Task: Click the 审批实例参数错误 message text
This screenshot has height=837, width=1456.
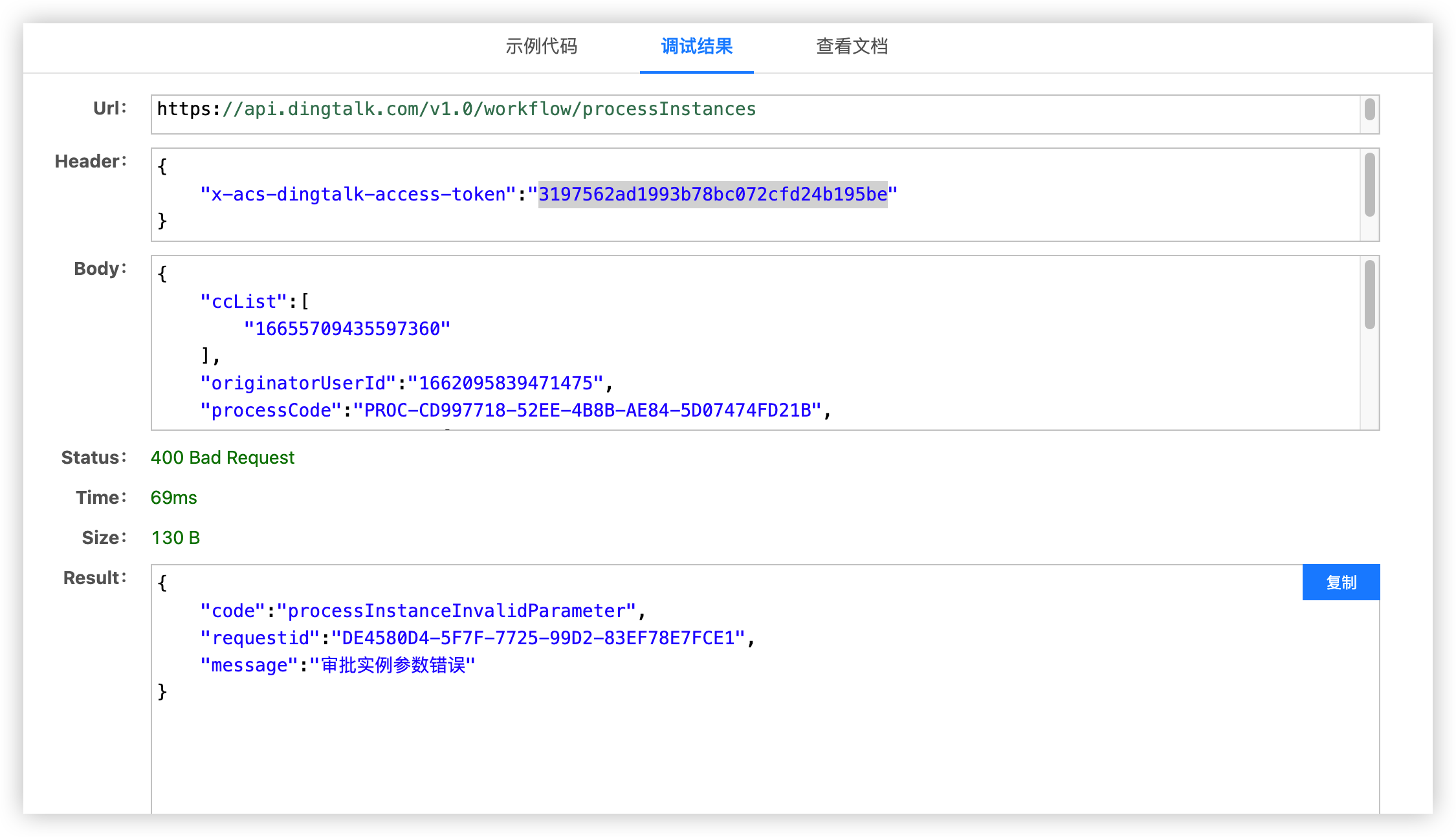Action: [393, 665]
